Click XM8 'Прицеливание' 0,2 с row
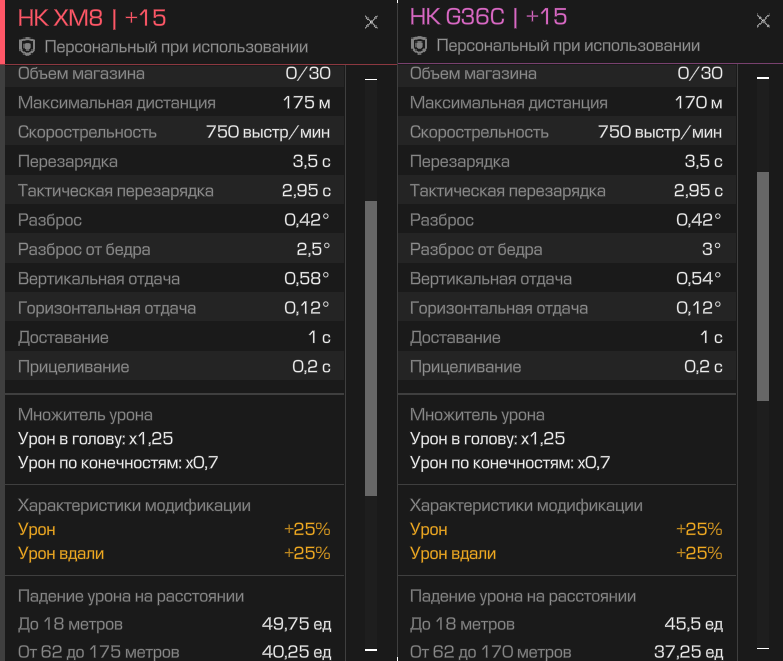This screenshot has height=661, width=783. (175, 366)
